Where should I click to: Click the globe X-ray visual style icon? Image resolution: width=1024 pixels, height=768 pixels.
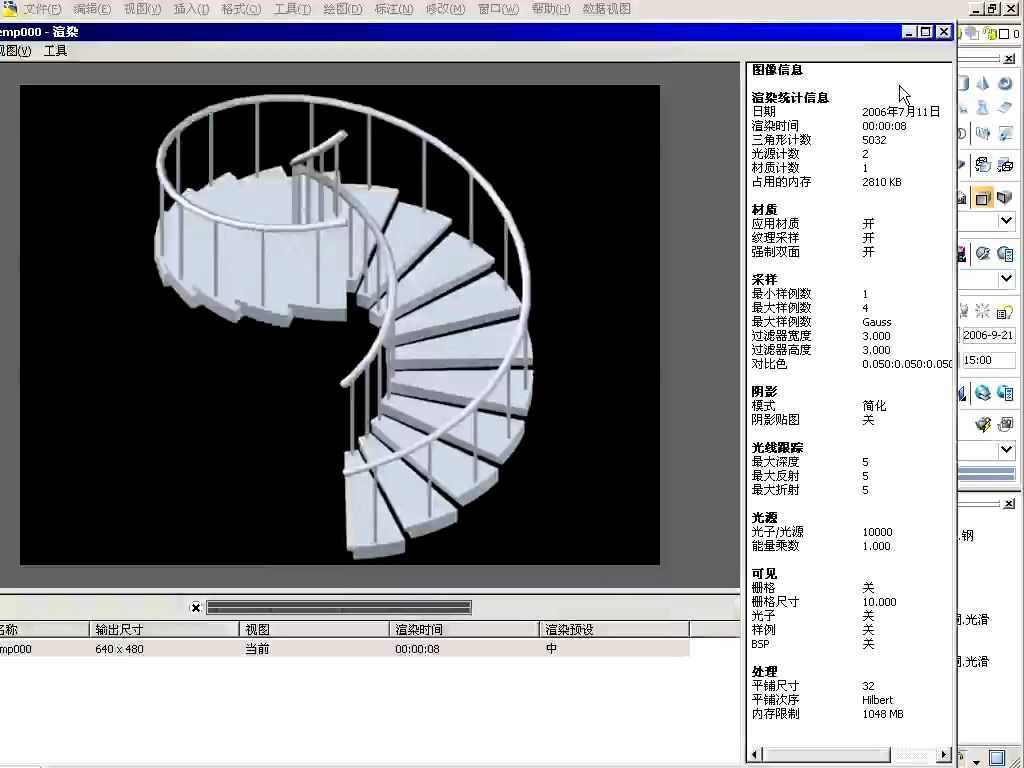click(x=983, y=253)
